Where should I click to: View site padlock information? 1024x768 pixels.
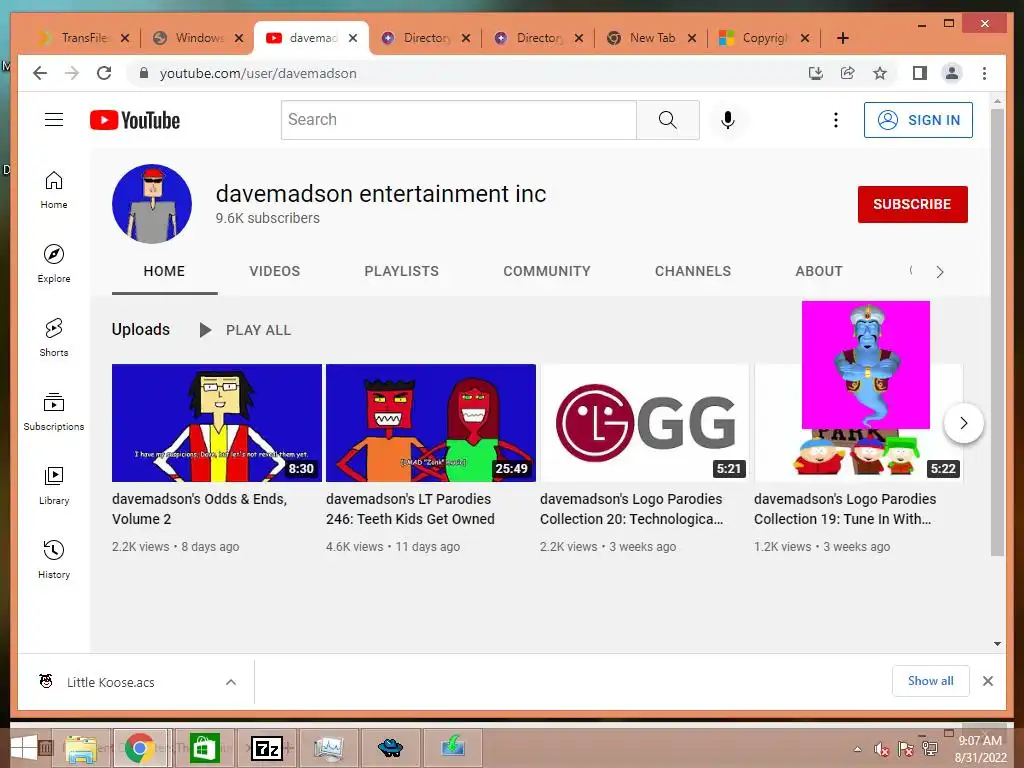[144, 73]
